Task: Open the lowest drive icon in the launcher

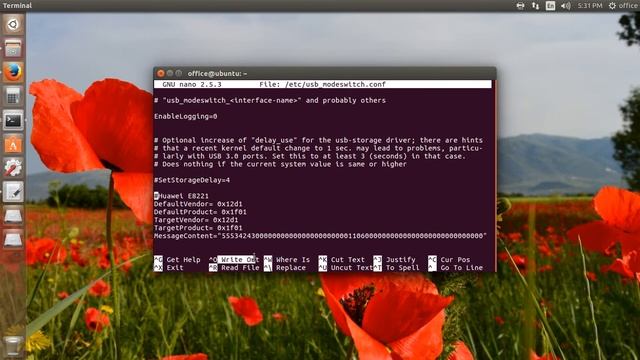Action: coord(13,240)
